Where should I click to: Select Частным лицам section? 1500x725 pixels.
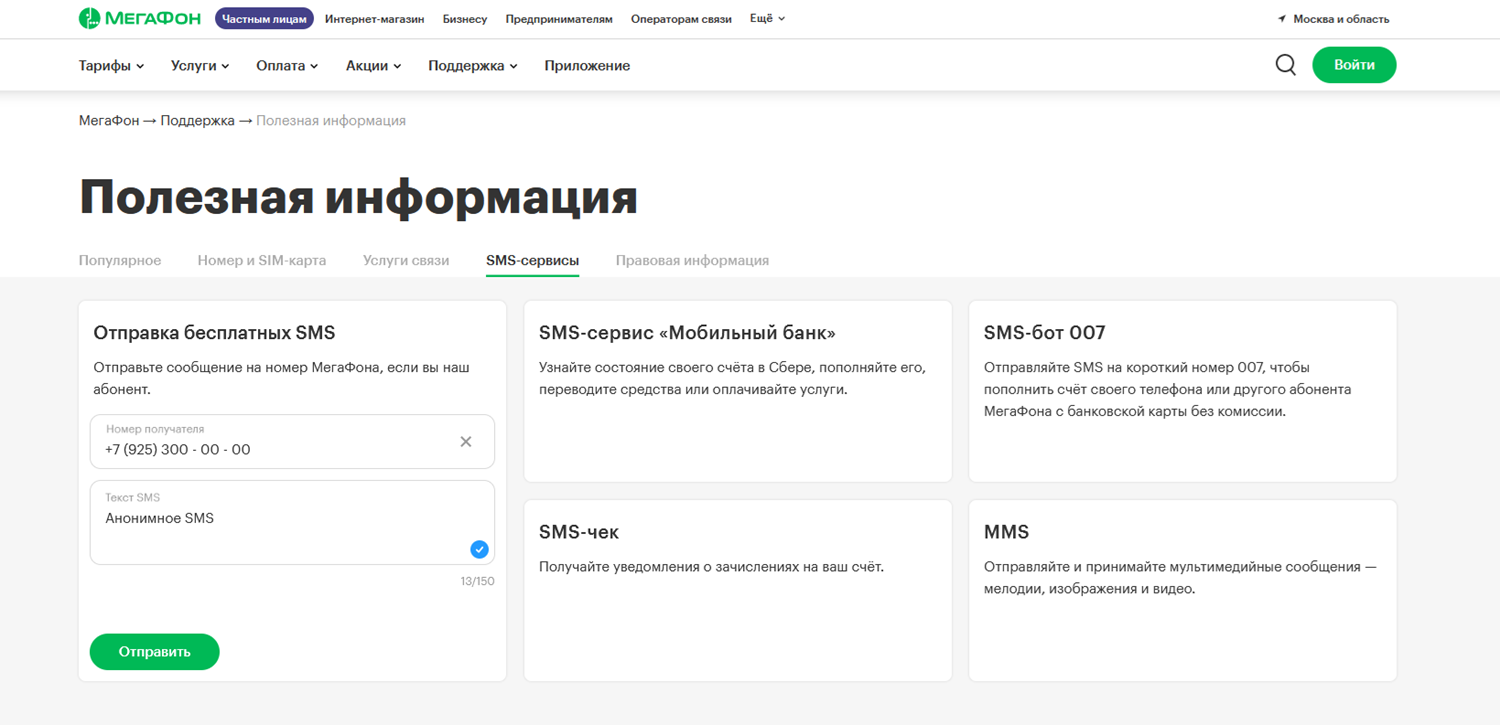[264, 19]
